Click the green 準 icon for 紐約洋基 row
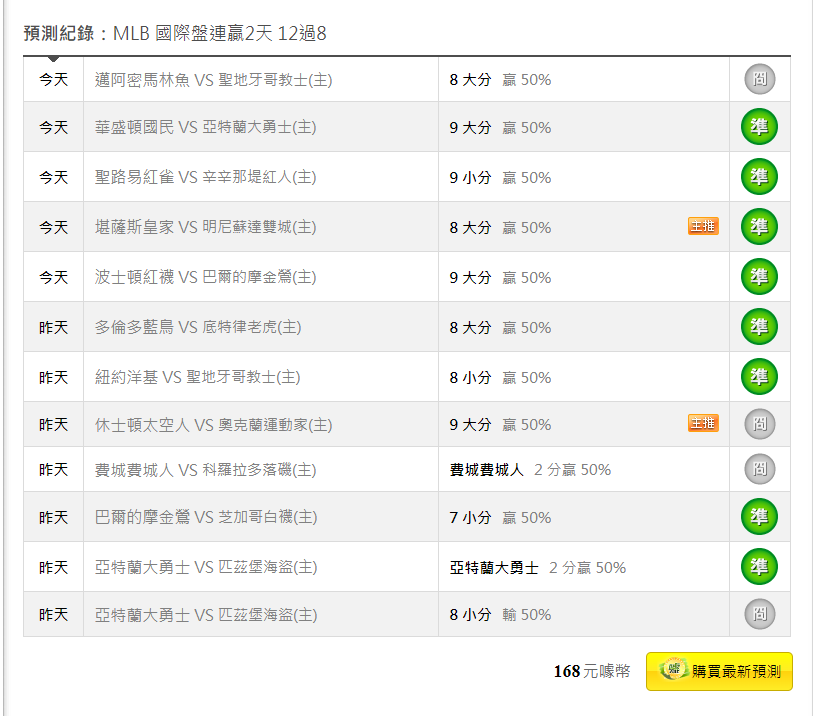The width and height of the screenshot is (814, 716). (759, 376)
